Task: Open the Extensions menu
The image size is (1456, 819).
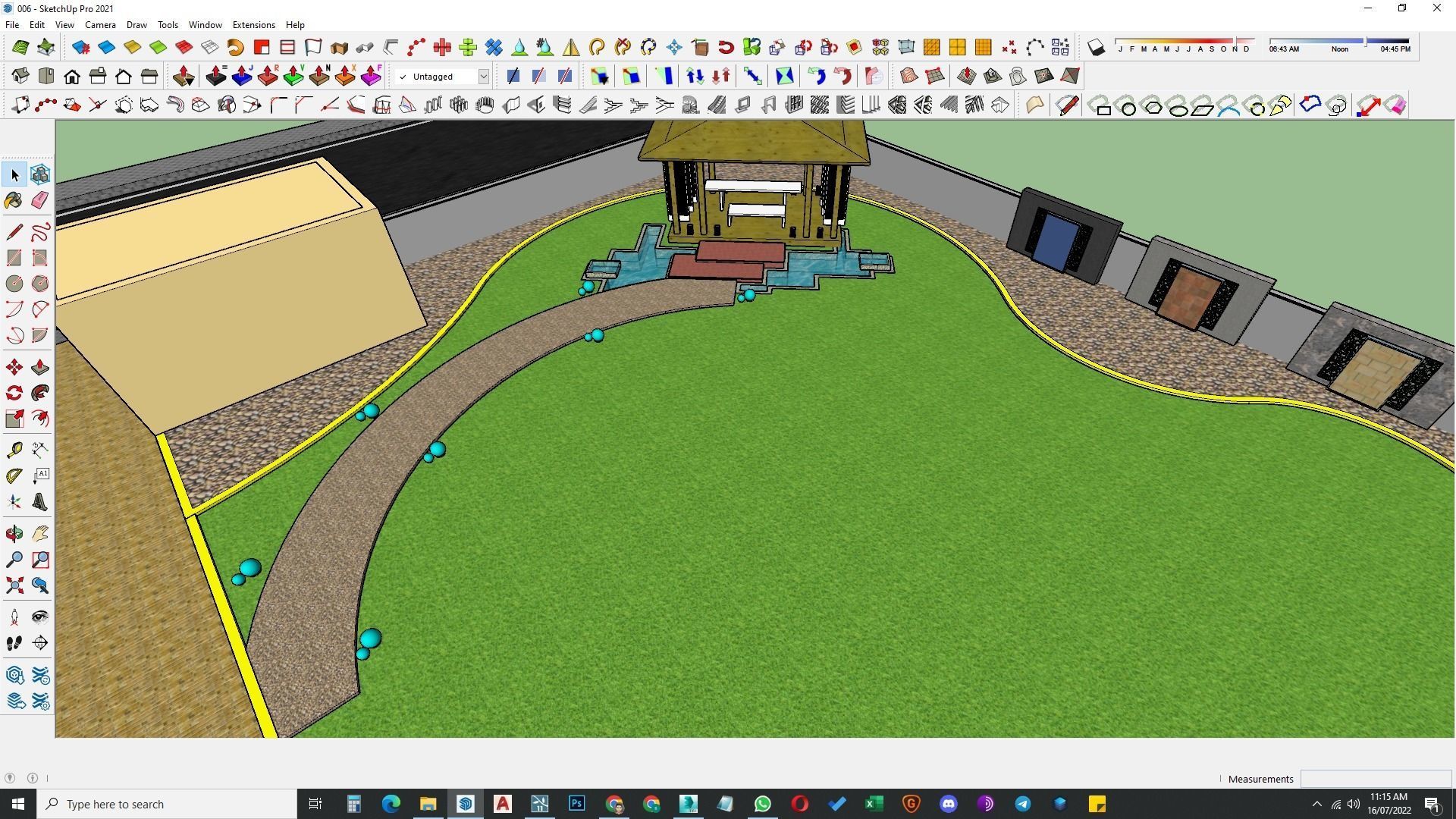Action: coord(253,25)
